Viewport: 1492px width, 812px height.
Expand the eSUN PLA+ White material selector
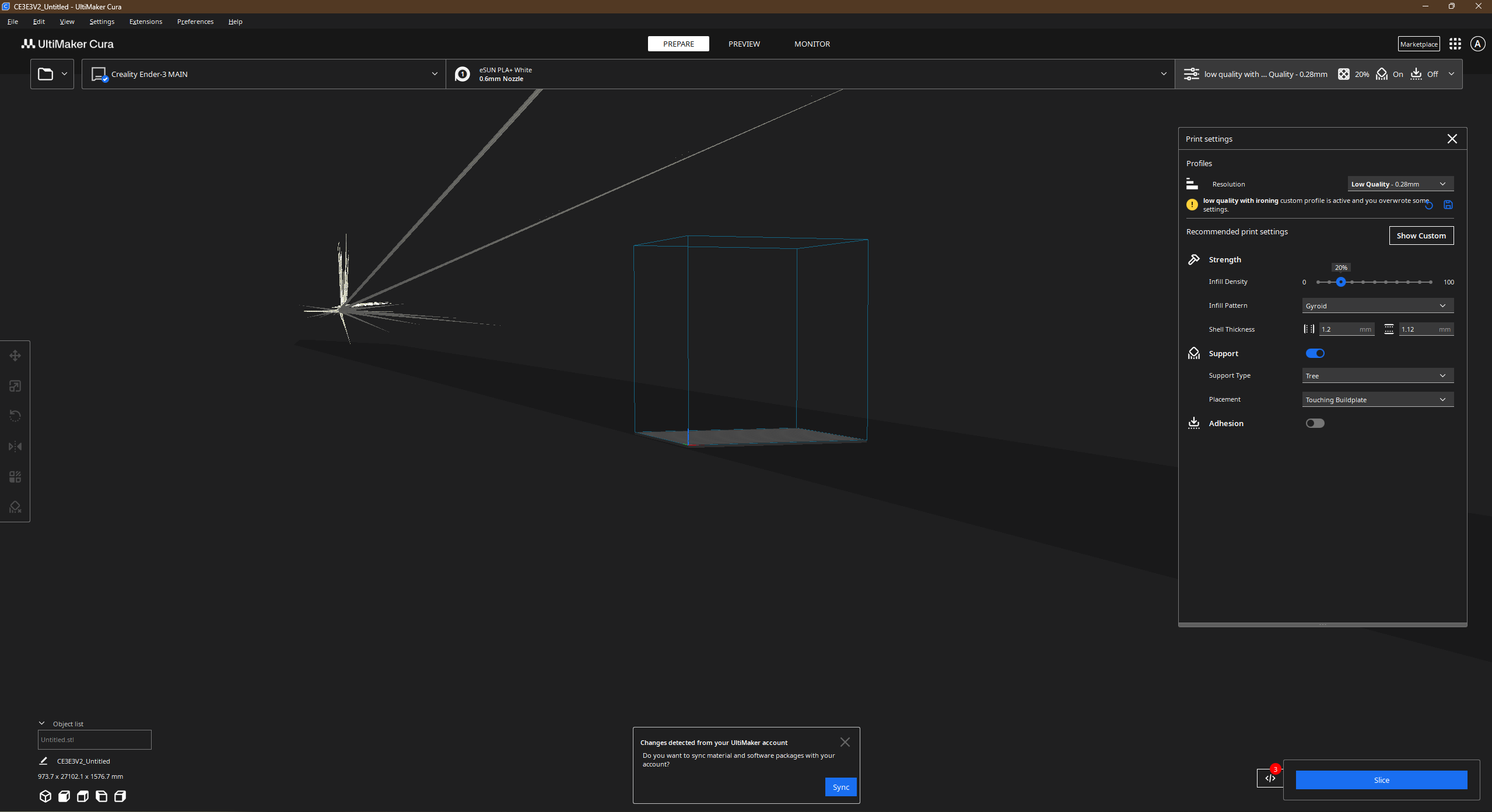(x=810, y=74)
